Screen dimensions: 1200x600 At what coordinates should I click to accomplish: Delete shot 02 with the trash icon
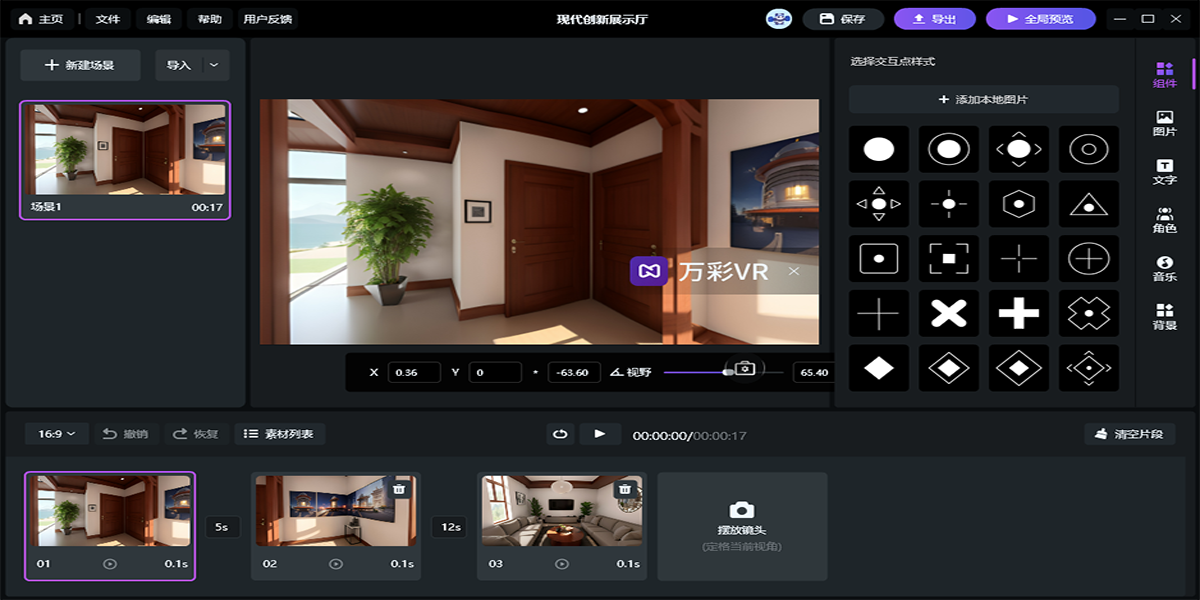[399, 489]
